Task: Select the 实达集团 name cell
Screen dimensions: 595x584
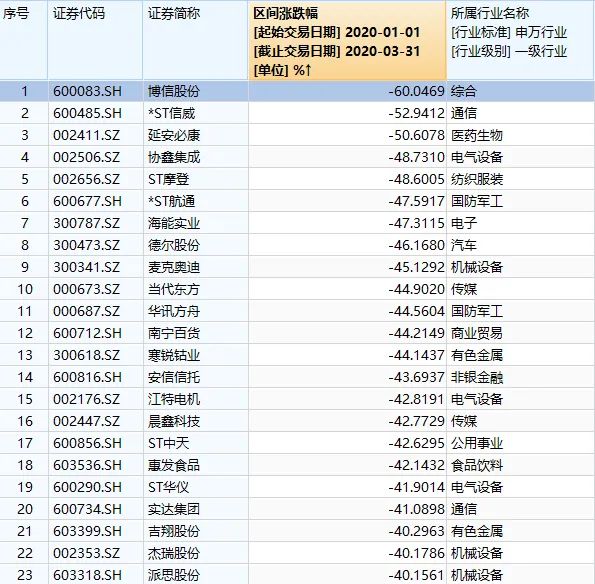Action: (x=174, y=509)
